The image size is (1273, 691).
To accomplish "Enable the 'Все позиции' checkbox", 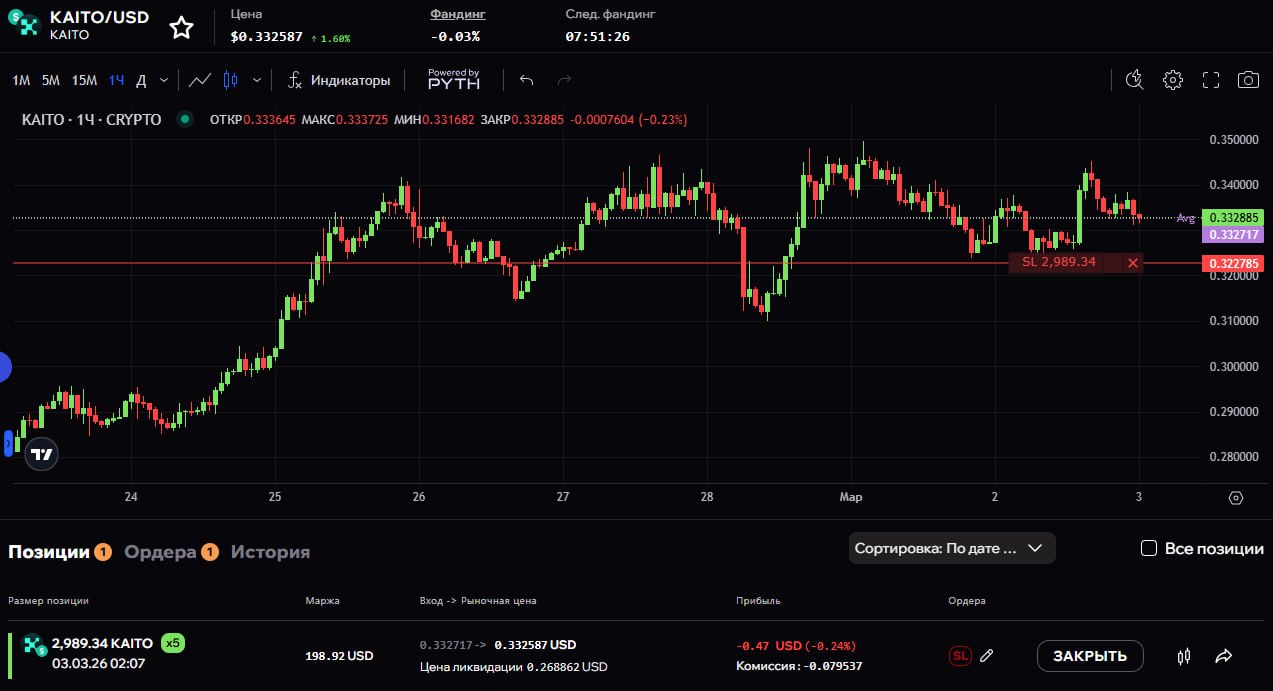I will point(1149,548).
